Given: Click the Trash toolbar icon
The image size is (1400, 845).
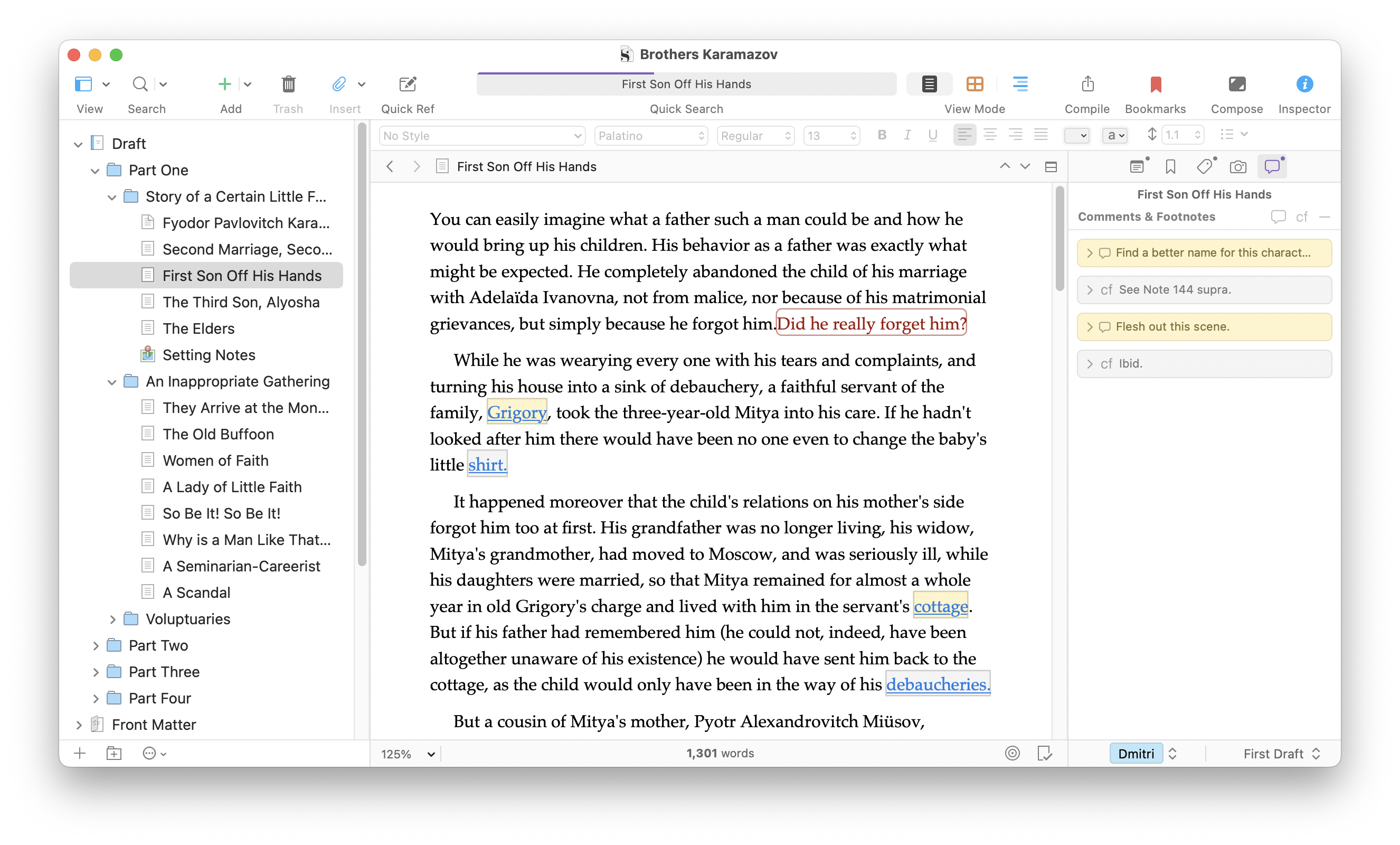Looking at the screenshot, I should [x=288, y=84].
